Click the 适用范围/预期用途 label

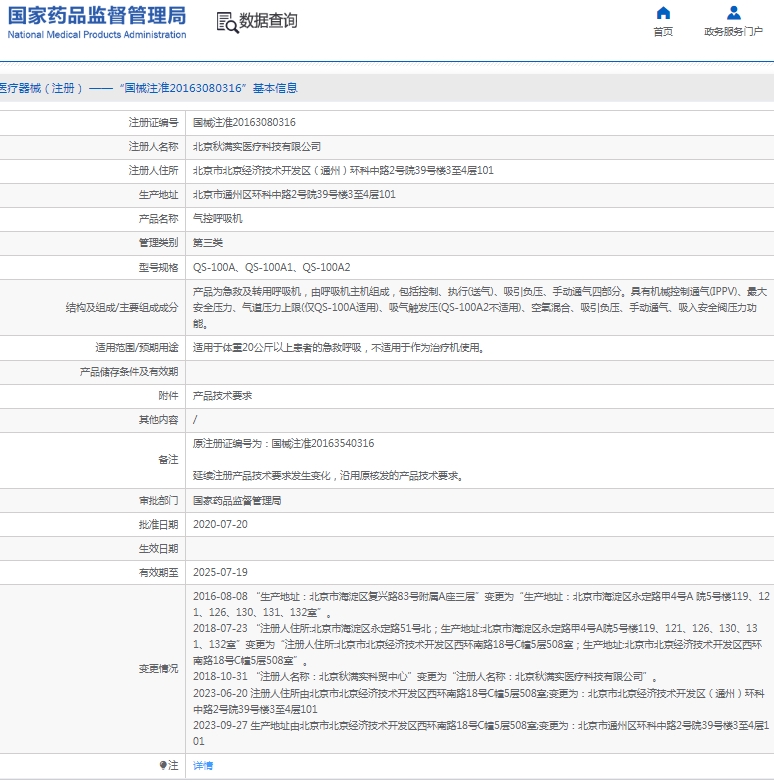tap(137, 348)
